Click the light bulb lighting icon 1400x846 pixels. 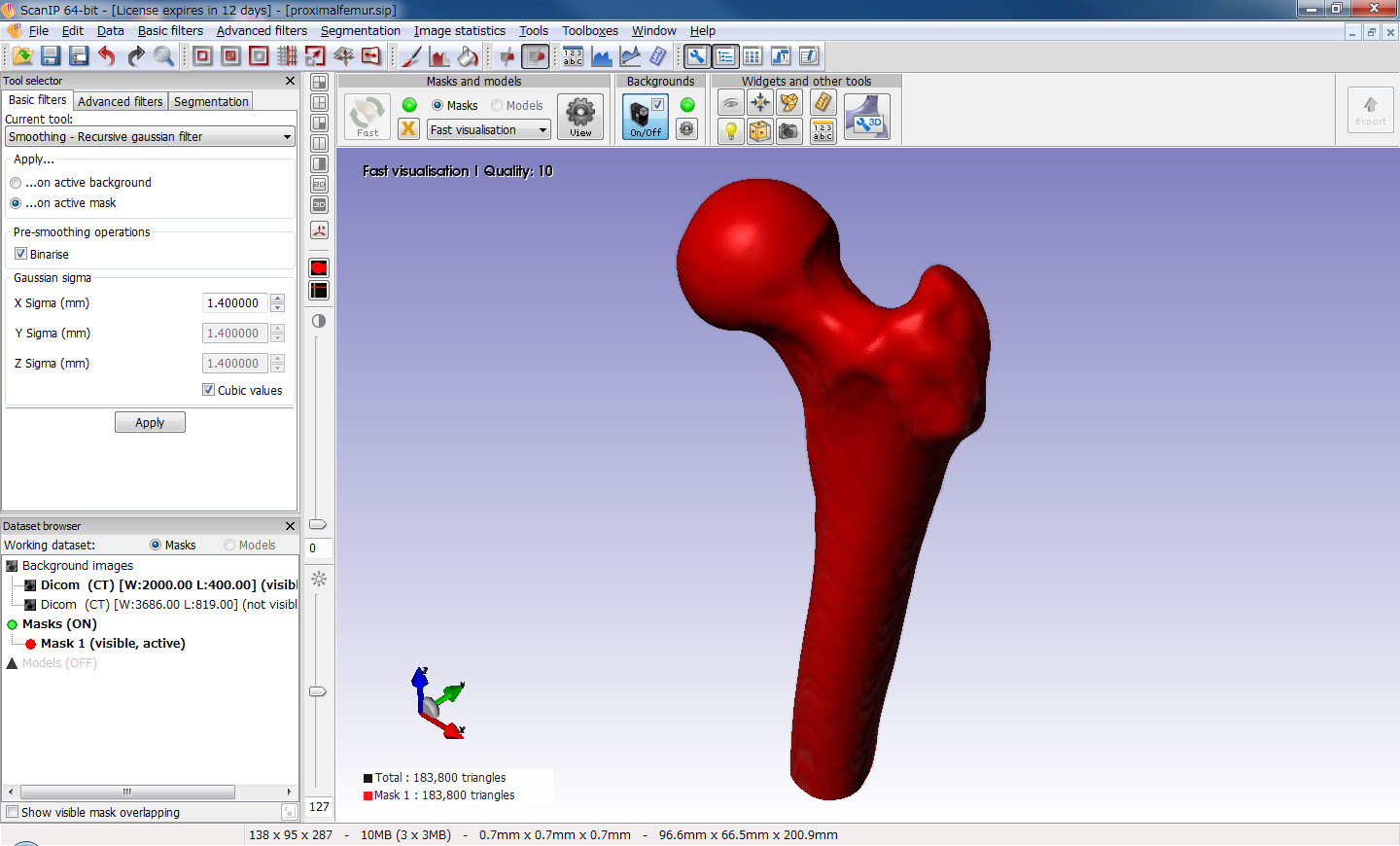click(x=731, y=130)
